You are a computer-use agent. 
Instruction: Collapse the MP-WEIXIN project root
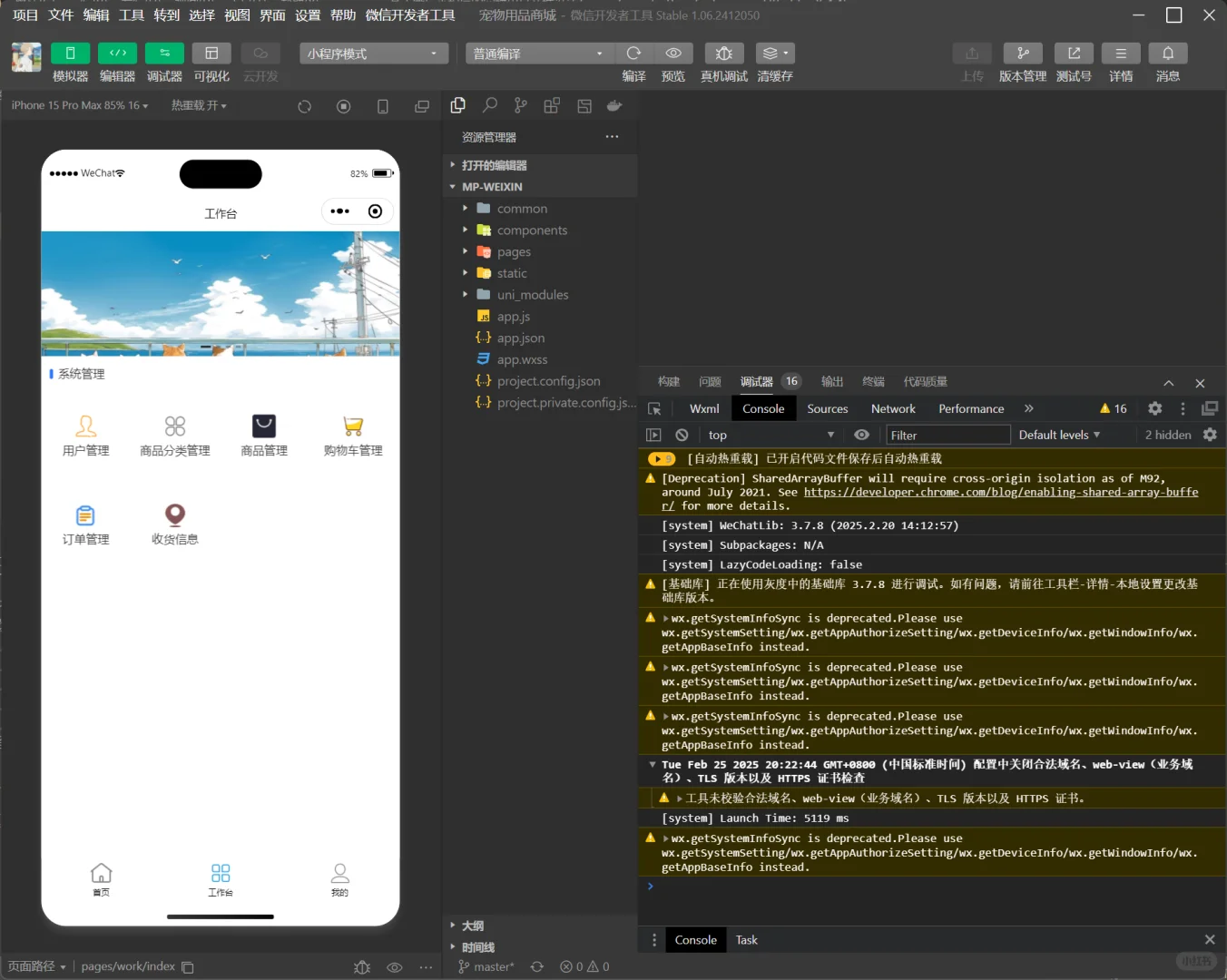[540, 187]
